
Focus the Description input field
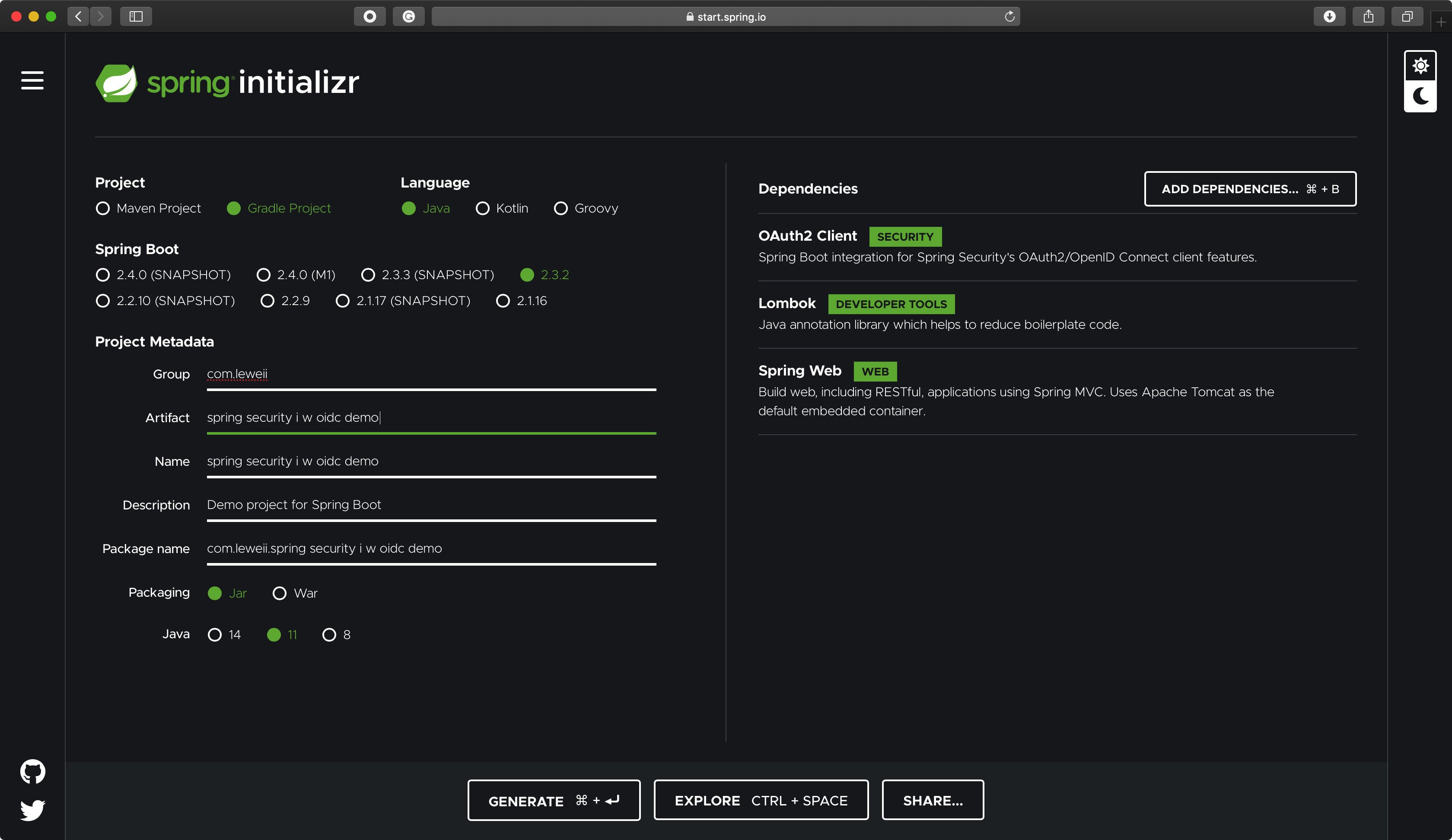431,506
